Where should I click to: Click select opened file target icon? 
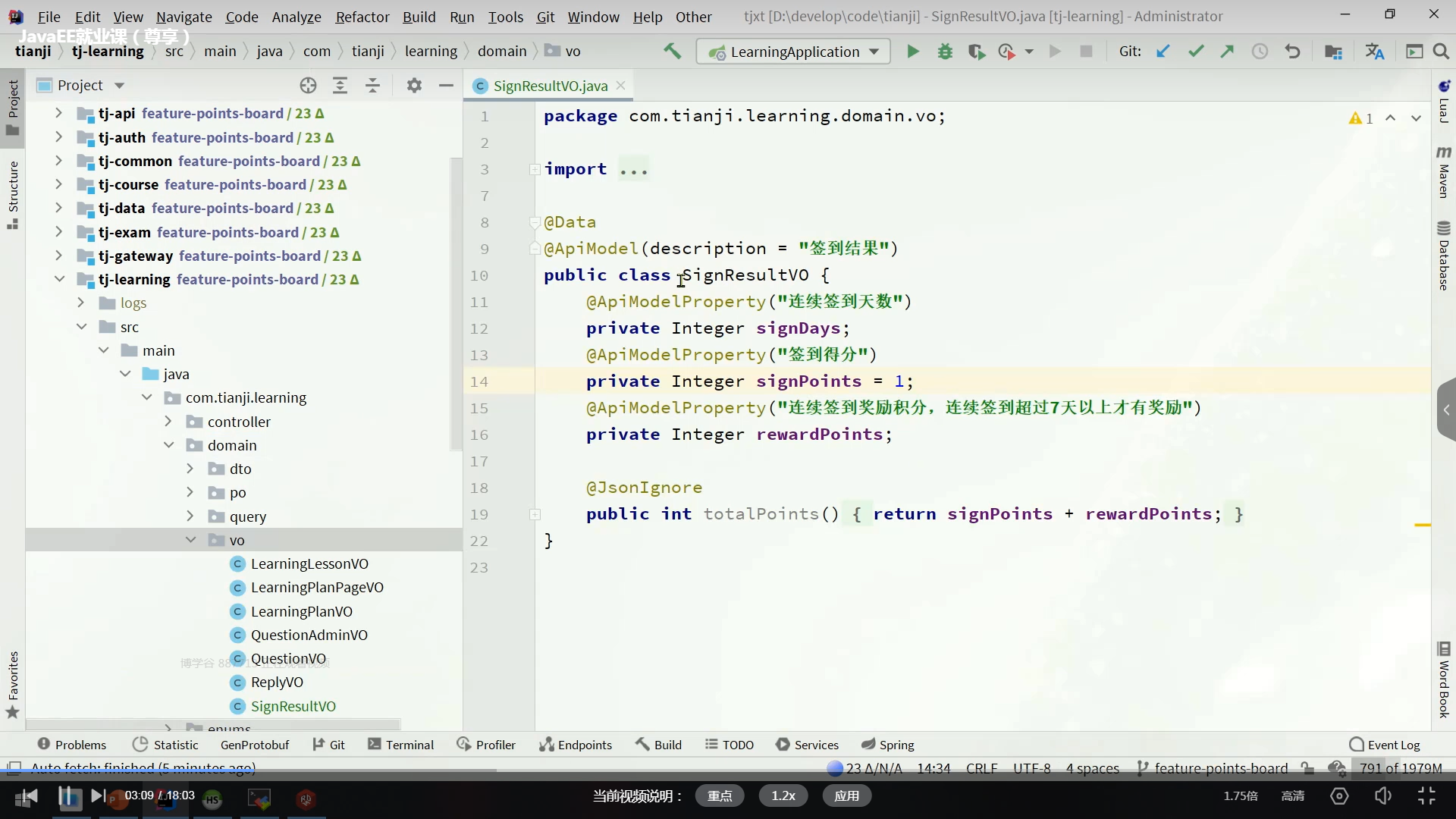click(308, 85)
